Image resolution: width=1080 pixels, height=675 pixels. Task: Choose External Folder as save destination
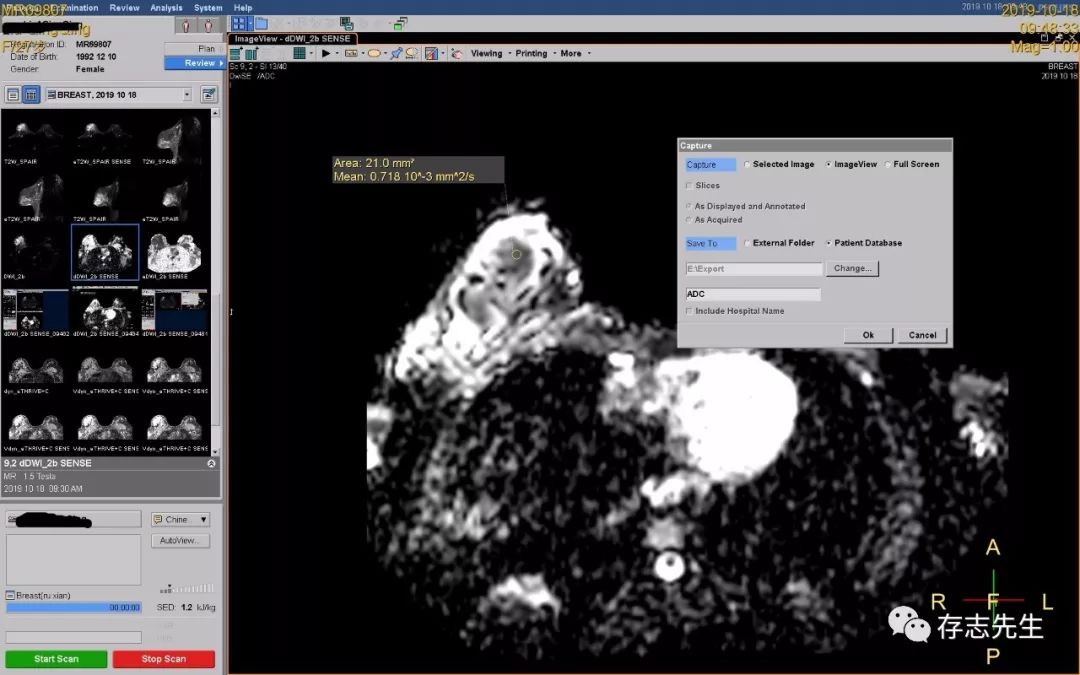747,243
